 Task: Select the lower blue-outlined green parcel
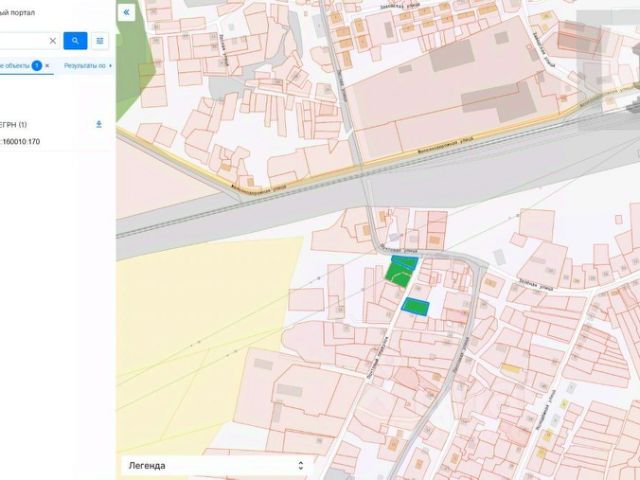[415, 306]
